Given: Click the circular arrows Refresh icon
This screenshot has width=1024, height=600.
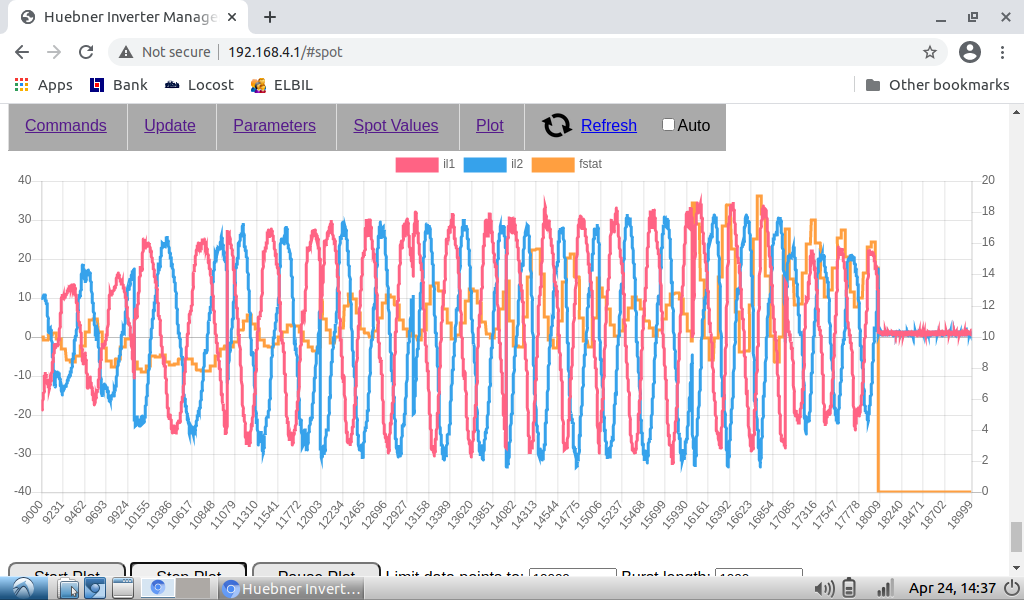Looking at the screenshot, I should (557, 125).
